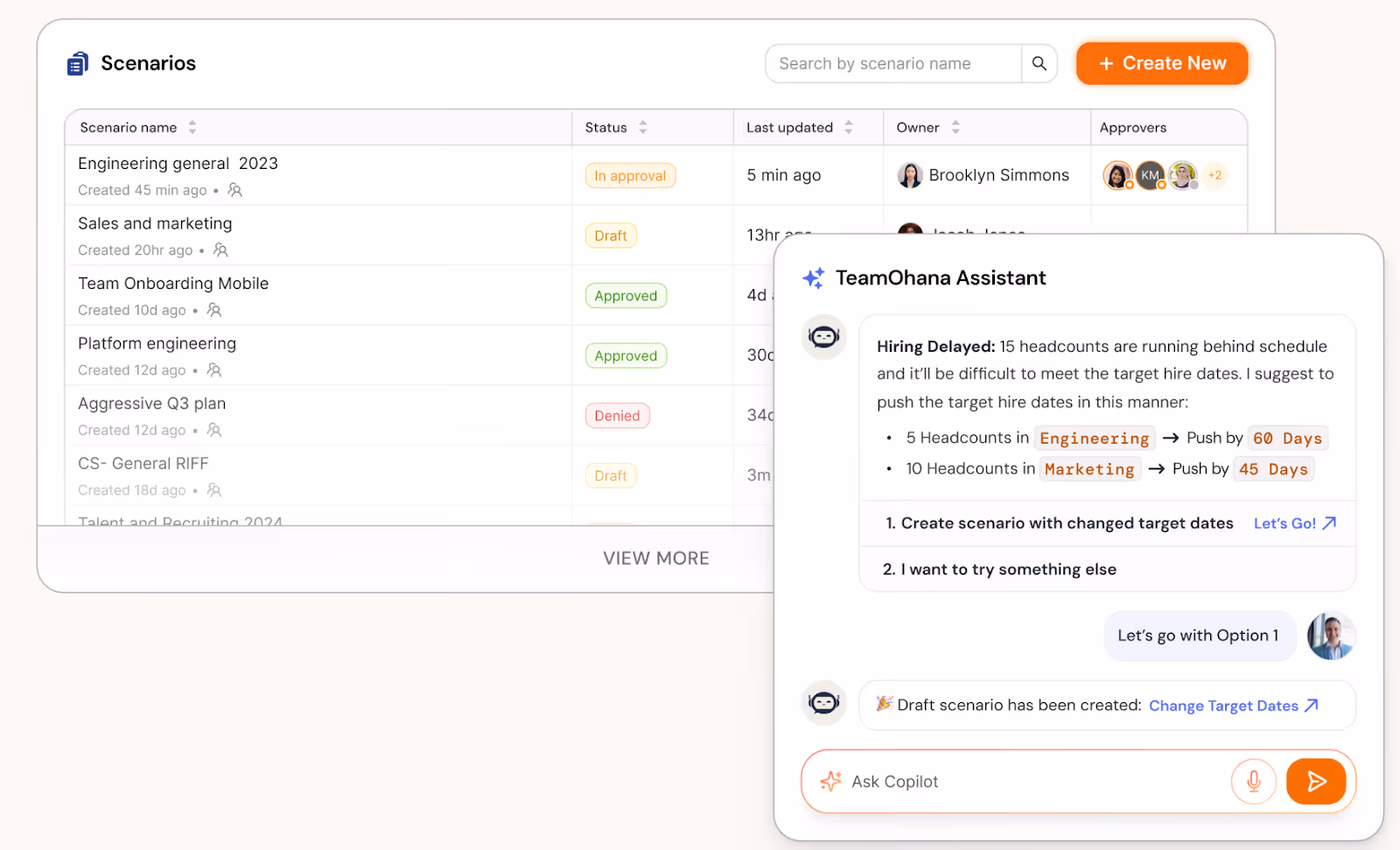Click the people icon under Team Onboarding Mobile
This screenshot has width=1400, height=850.
click(214, 310)
